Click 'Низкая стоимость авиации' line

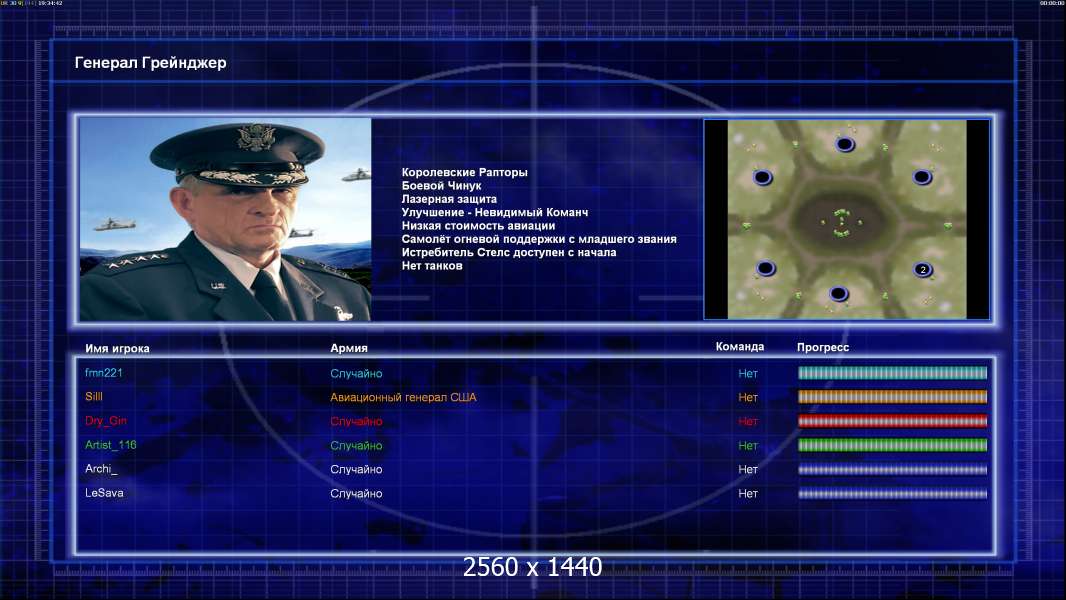[x=478, y=226]
